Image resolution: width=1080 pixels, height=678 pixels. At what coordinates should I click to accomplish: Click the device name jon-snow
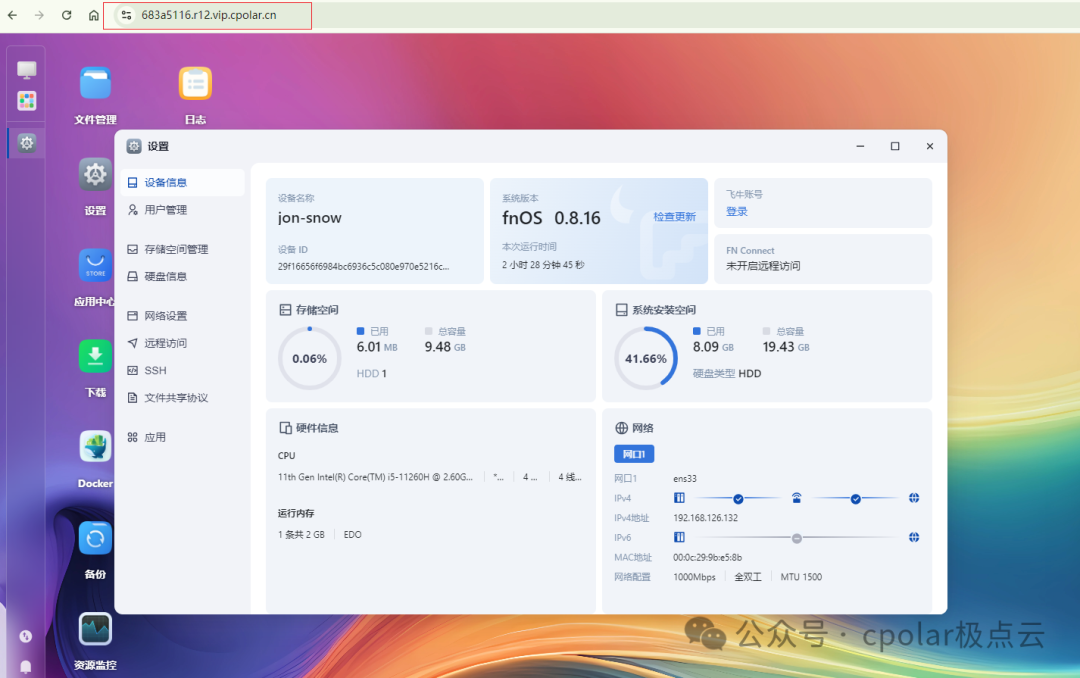309,218
